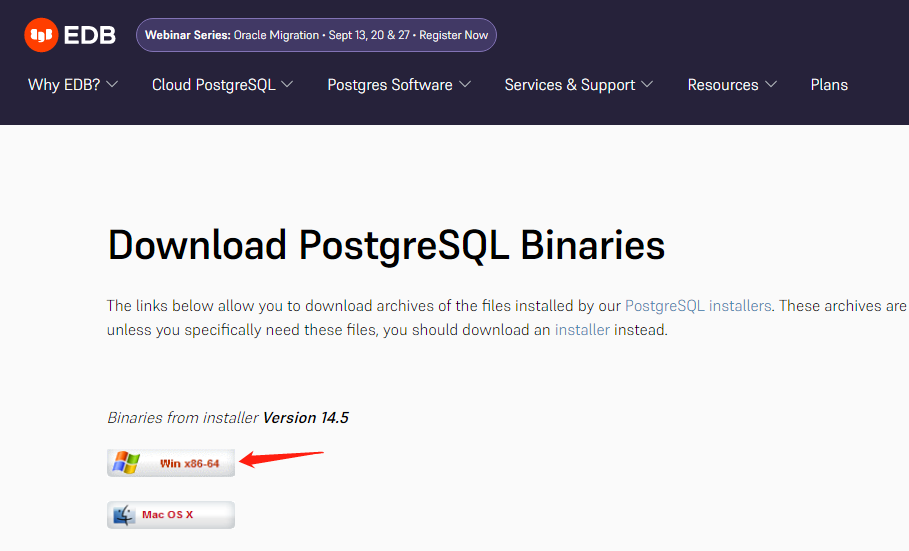Click the EDB logo icon

tap(41, 35)
